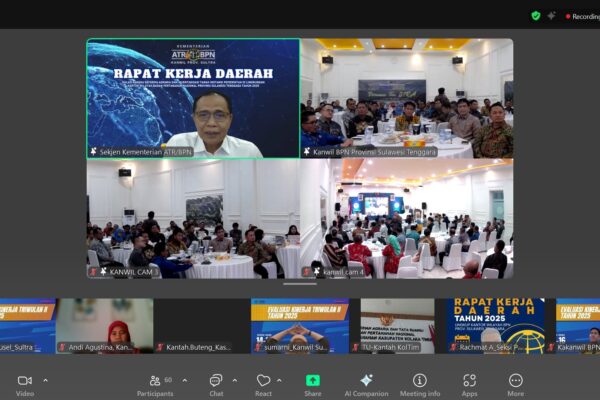The width and height of the screenshot is (600, 400).
Task: Expand the React options chevron
Action: pyautogui.click(x=279, y=380)
